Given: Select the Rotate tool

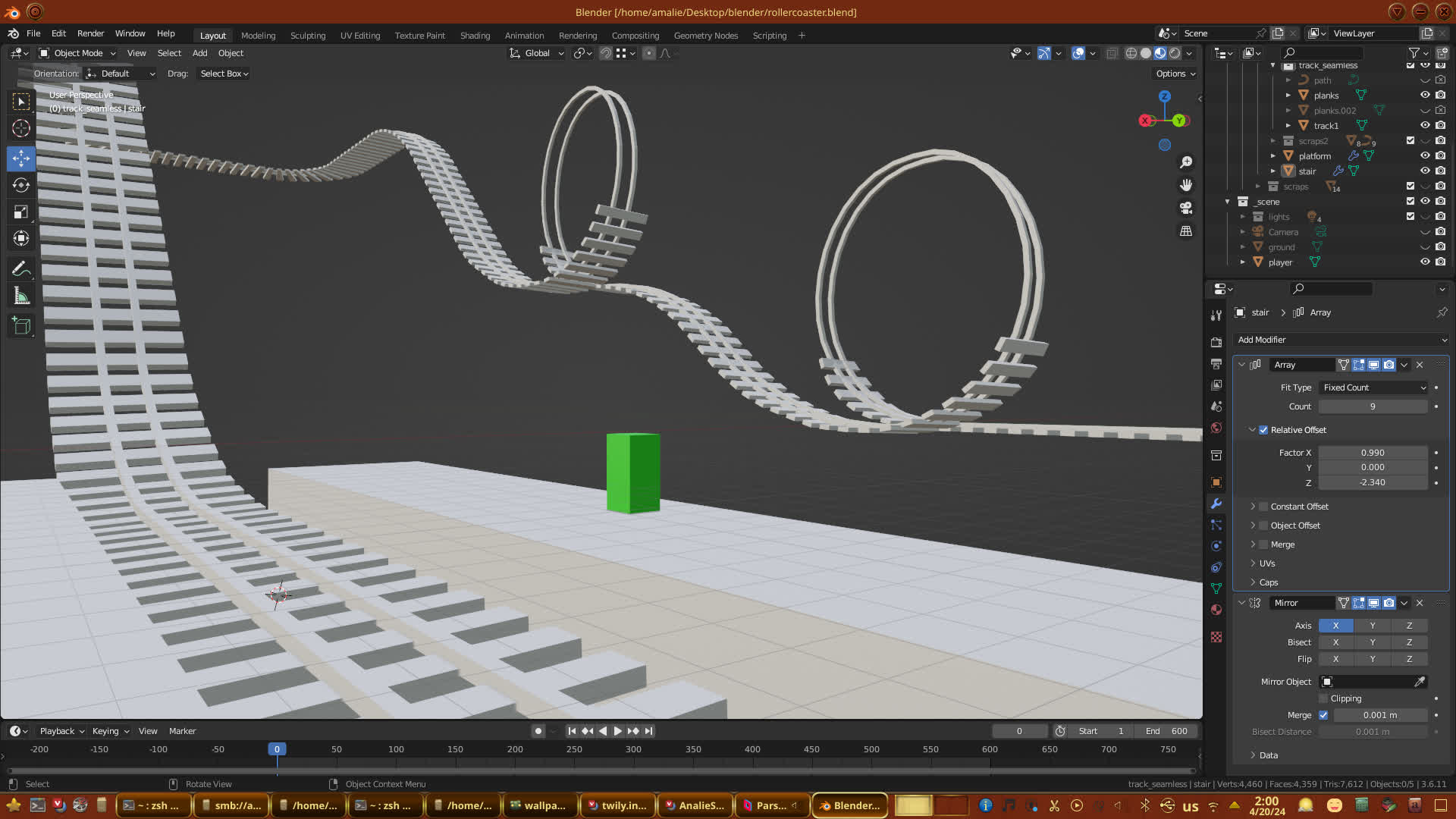Looking at the screenshot, I should pyautogui.click(x=21, y=185).
